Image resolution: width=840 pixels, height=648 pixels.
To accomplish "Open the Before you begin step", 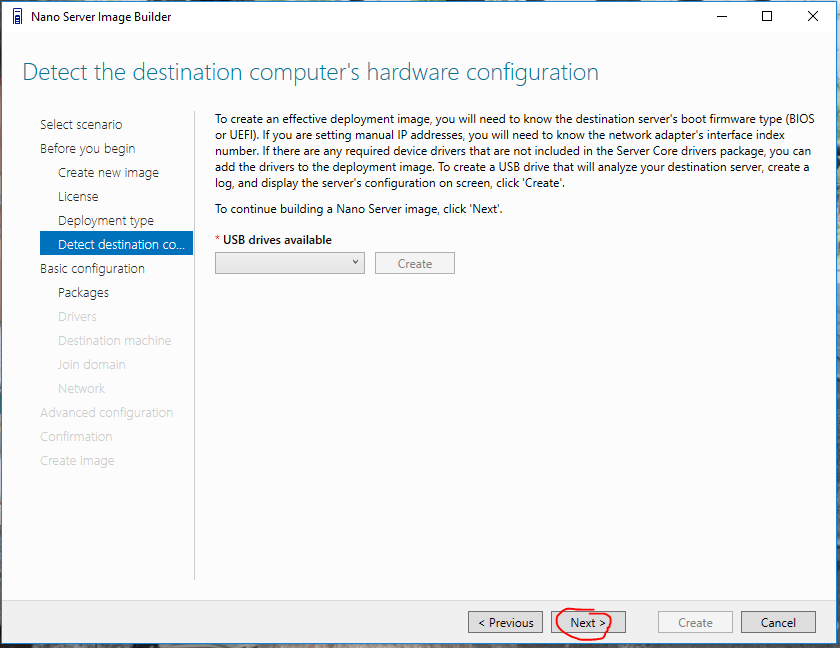I will 87,149.
